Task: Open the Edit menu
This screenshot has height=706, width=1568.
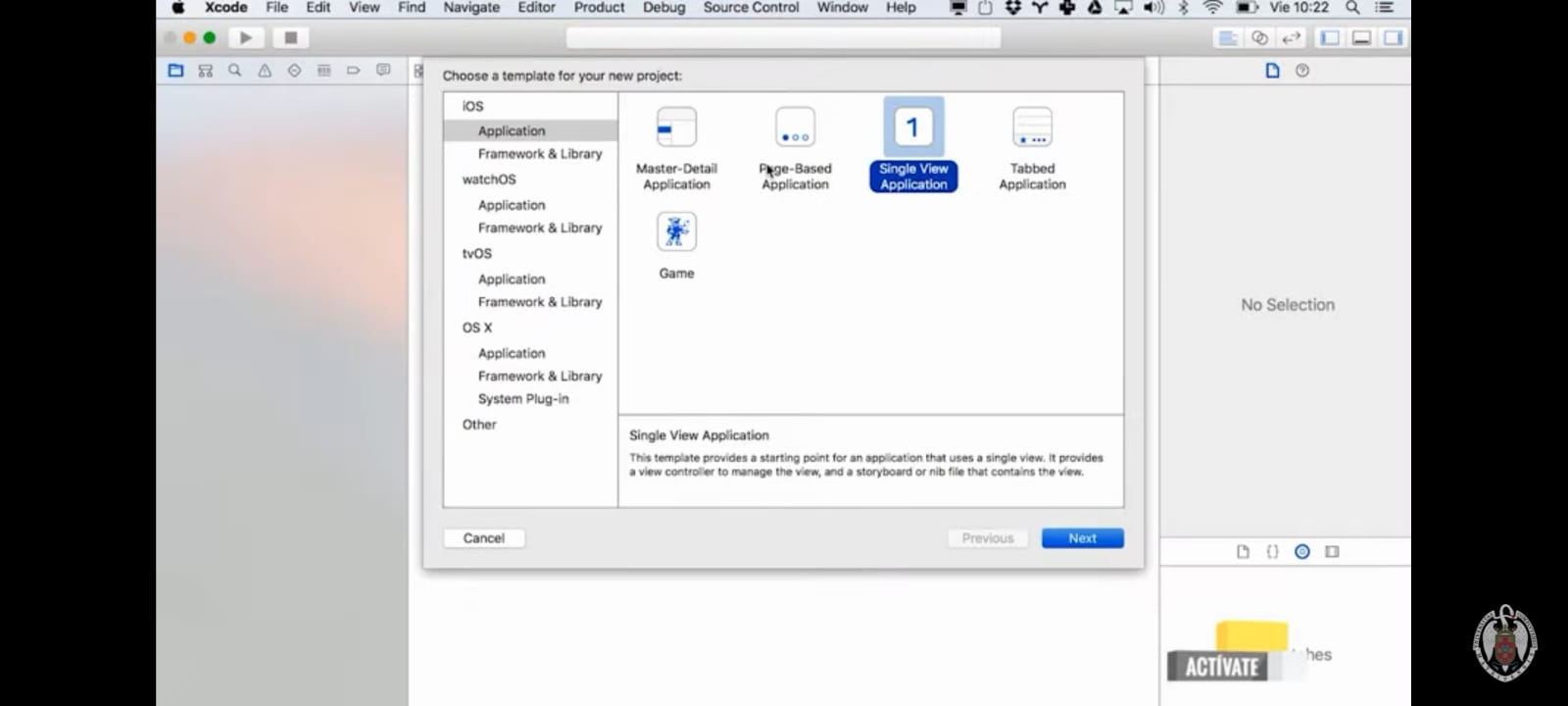Action: click(318, 8)
